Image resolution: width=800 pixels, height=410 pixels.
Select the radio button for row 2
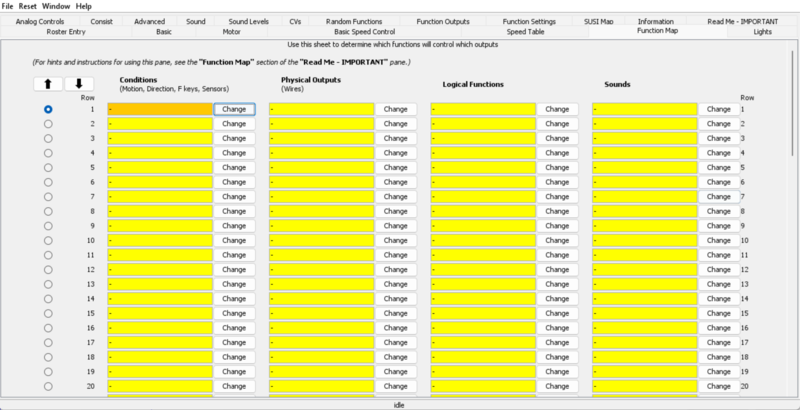(x=48, y=124)
